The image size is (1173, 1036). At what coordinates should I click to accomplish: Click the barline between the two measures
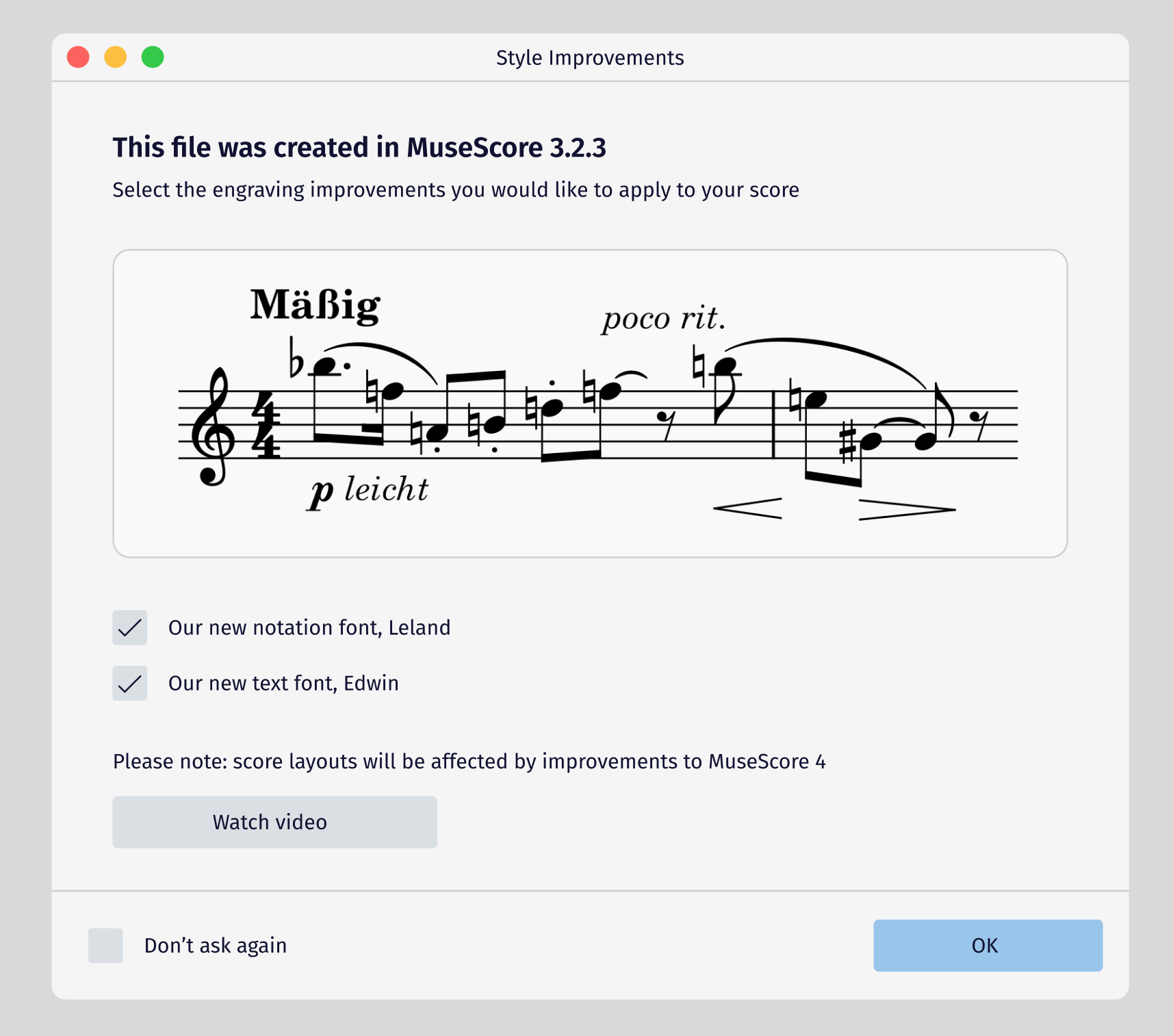pyautogui.click(x=773, y=424)
